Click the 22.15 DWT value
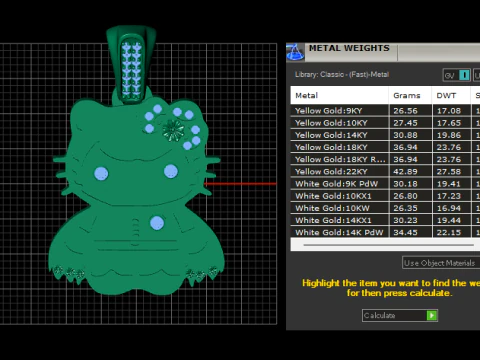The image size is (480, 360). (449, 232)
